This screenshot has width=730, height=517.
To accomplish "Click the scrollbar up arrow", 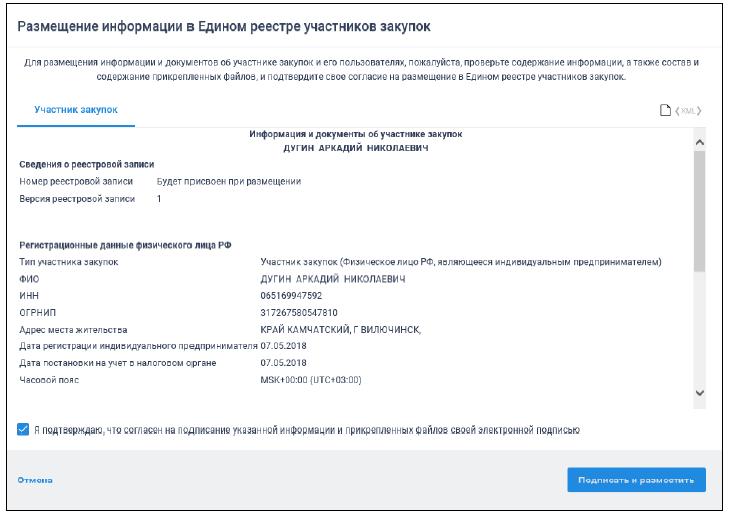I will (699, 143).
